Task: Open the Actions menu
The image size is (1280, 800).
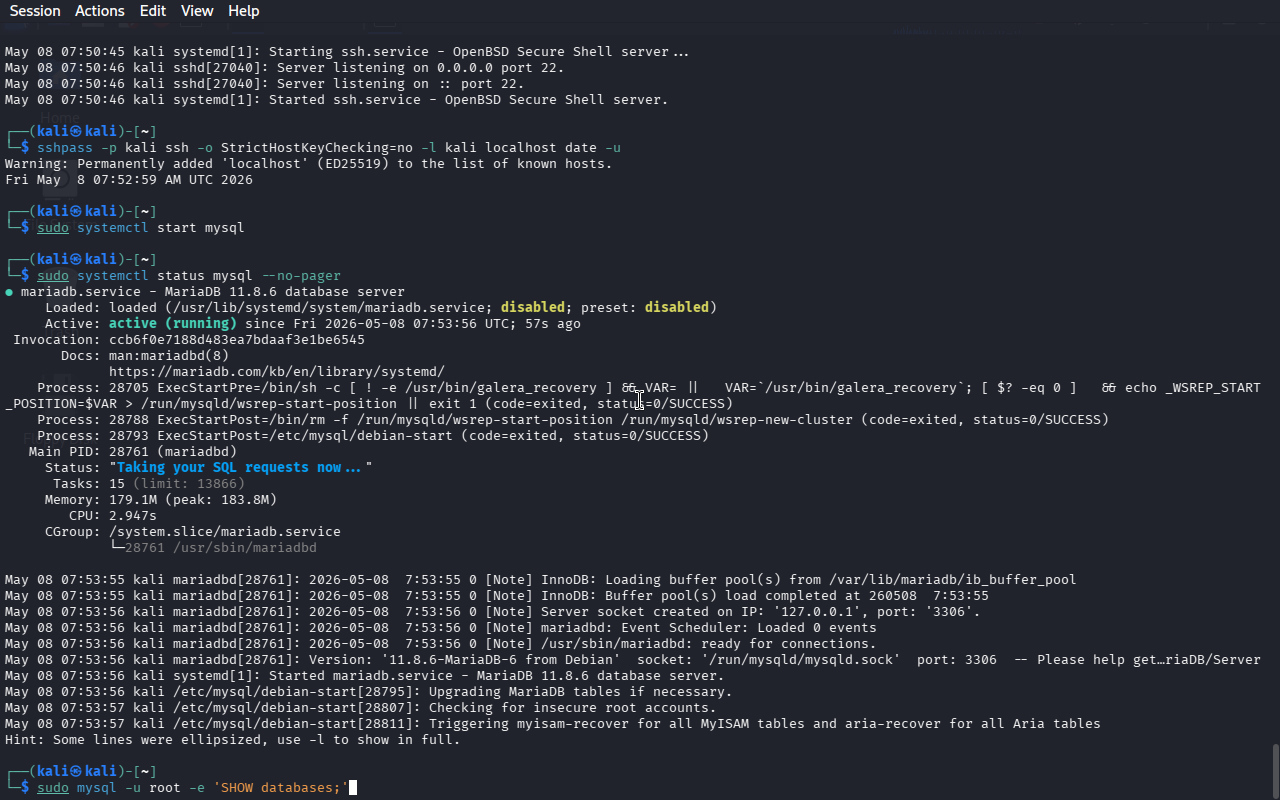Action: pyautogui.click(x=100, y=11)
